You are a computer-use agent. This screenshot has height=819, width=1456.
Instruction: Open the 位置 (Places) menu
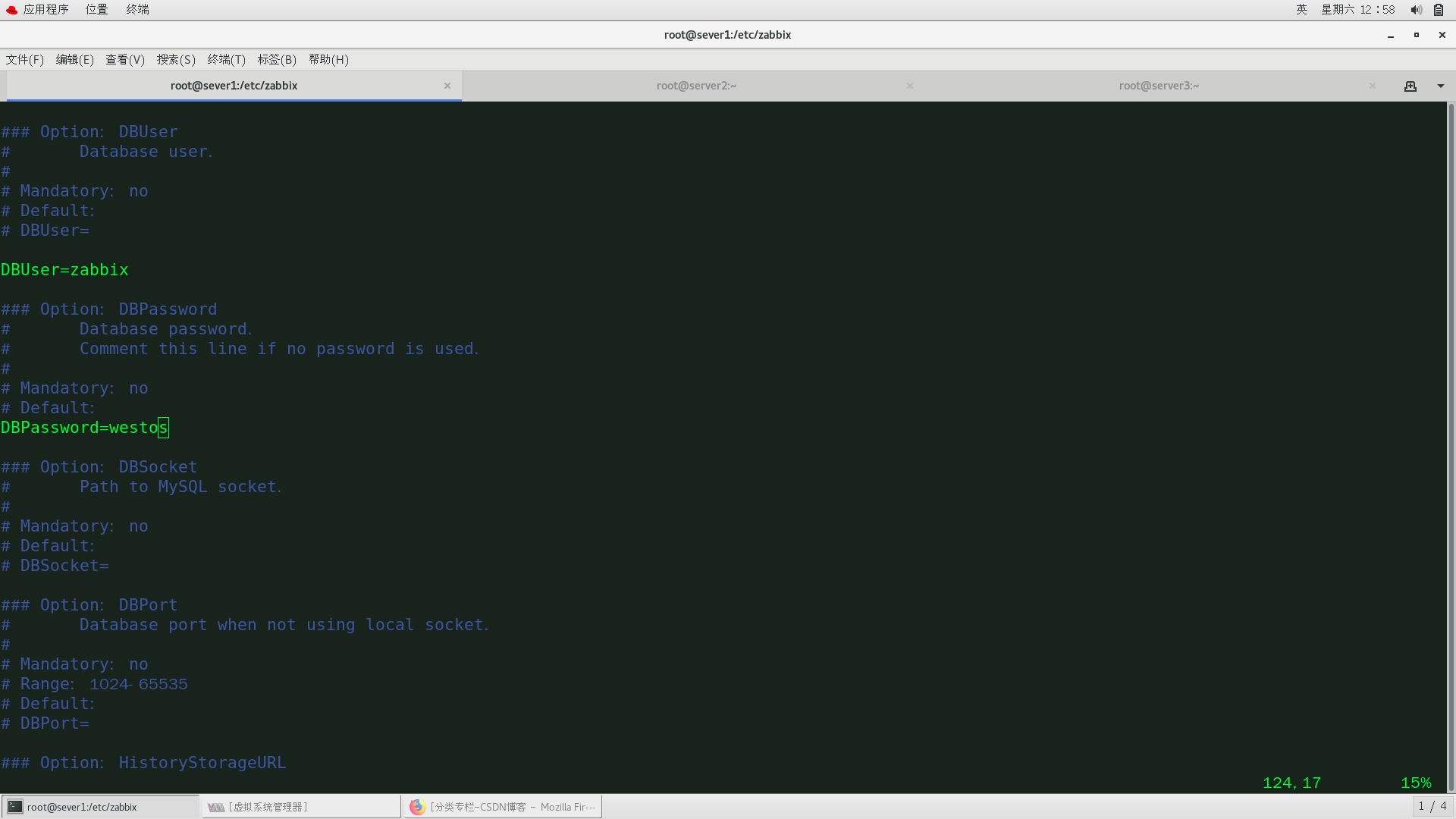(96, 9)
